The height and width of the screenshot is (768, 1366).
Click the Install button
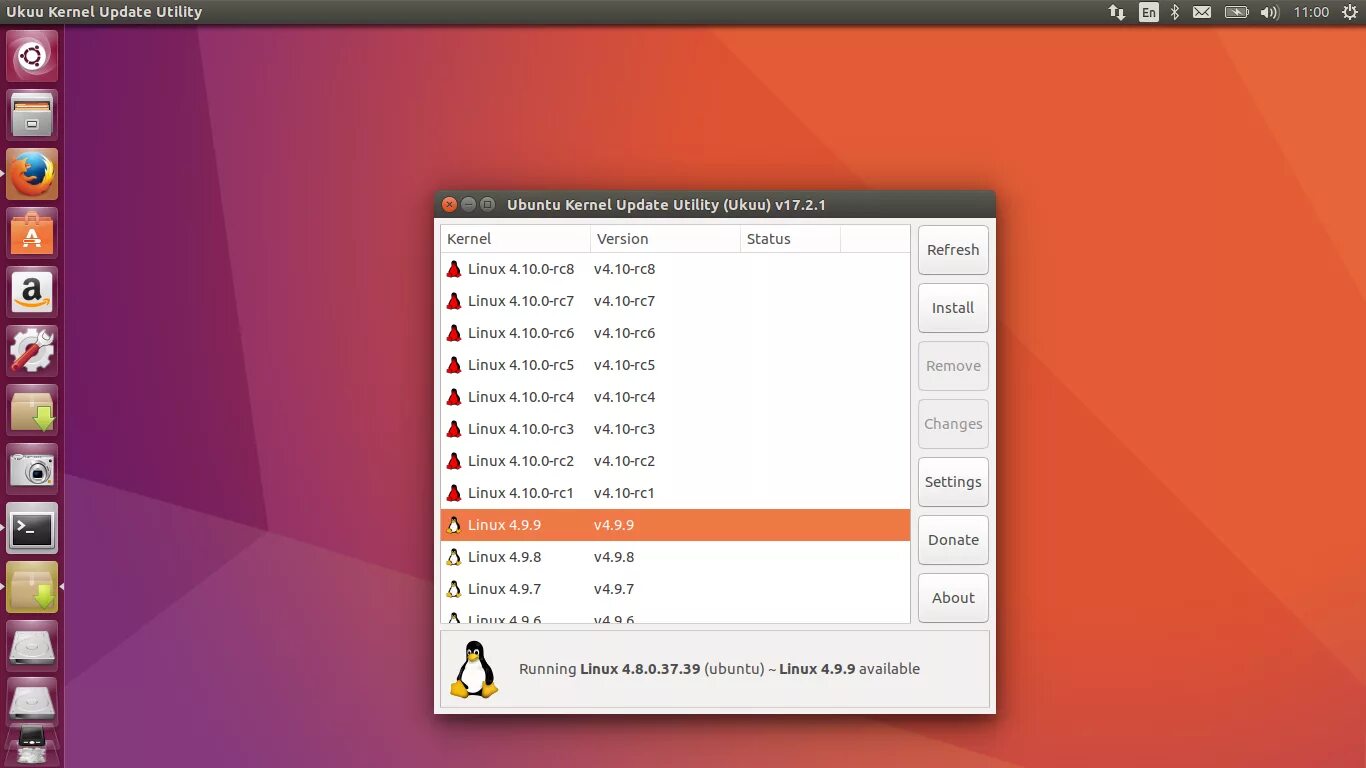(x=953, y=308)
